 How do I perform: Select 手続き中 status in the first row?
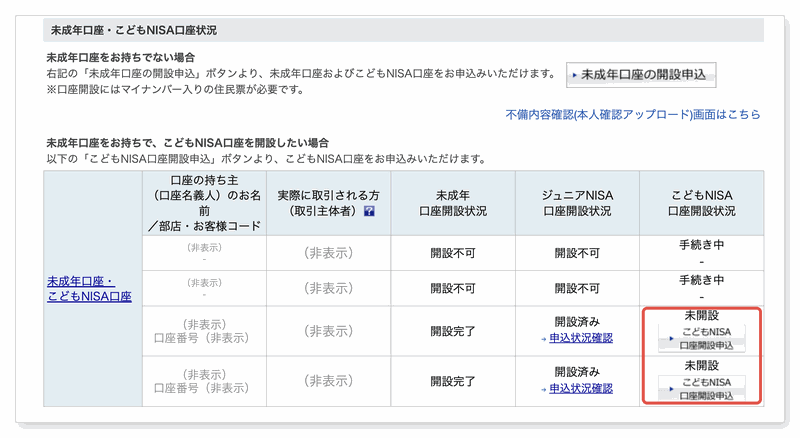(x=702, y=245)
